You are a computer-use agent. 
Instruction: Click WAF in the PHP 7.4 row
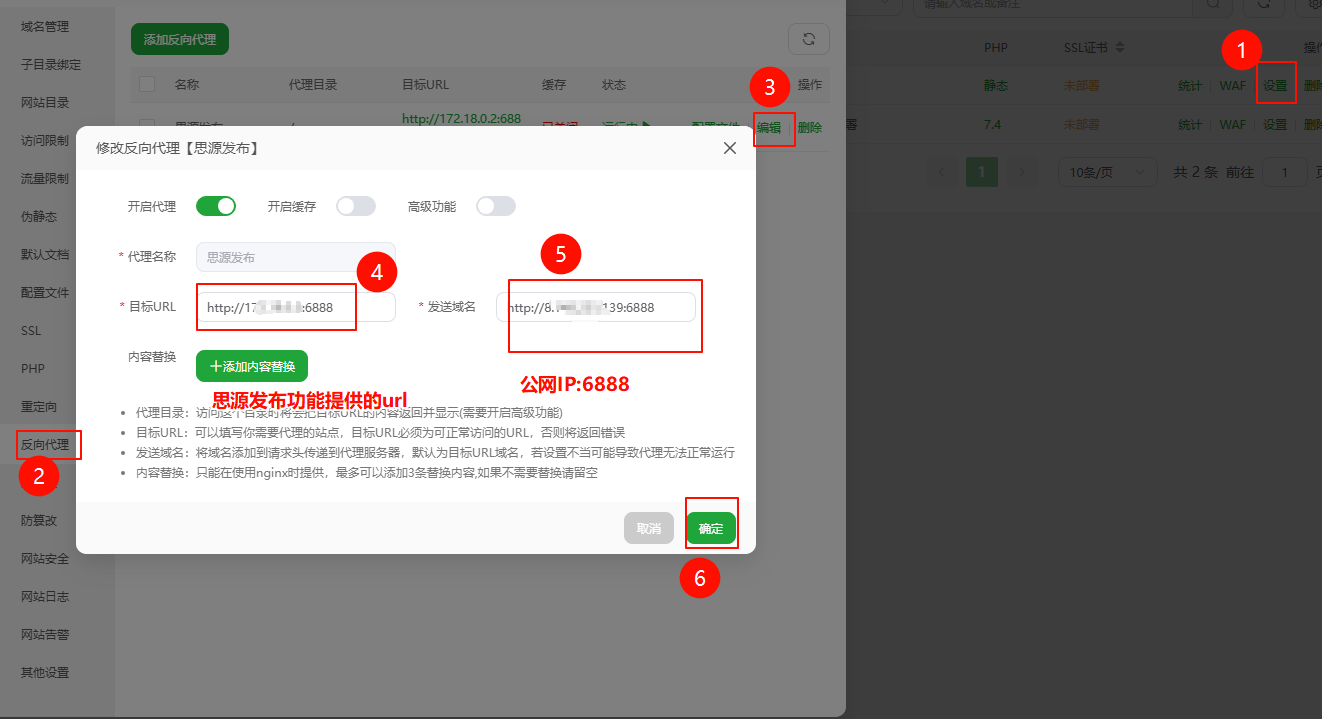point(1233,125)
